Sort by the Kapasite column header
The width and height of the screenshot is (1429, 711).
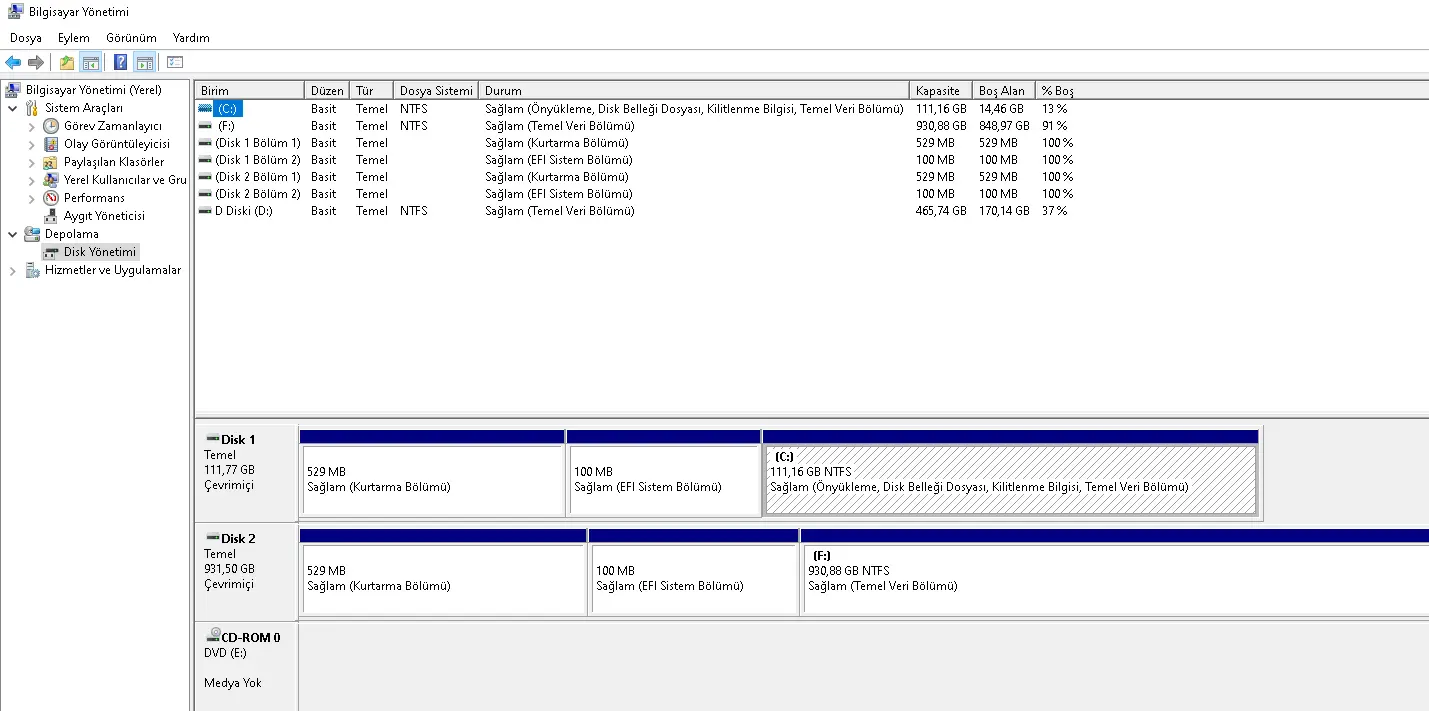[941, 90]
